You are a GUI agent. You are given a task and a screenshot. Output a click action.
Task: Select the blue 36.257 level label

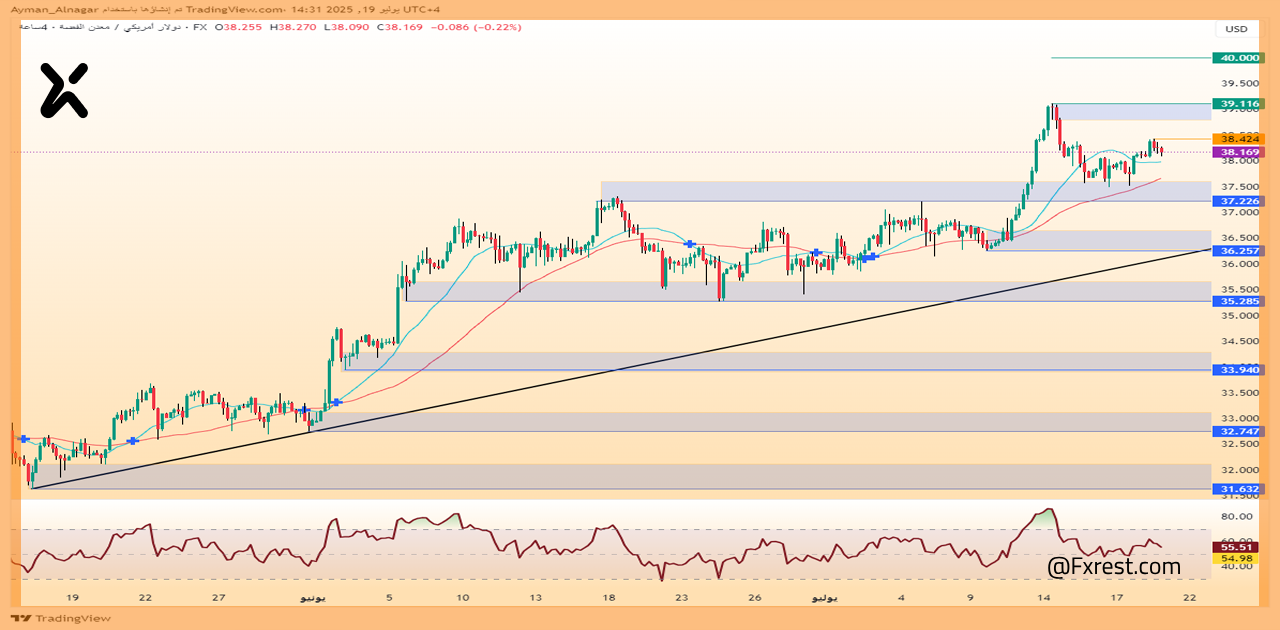(1238, 250)
